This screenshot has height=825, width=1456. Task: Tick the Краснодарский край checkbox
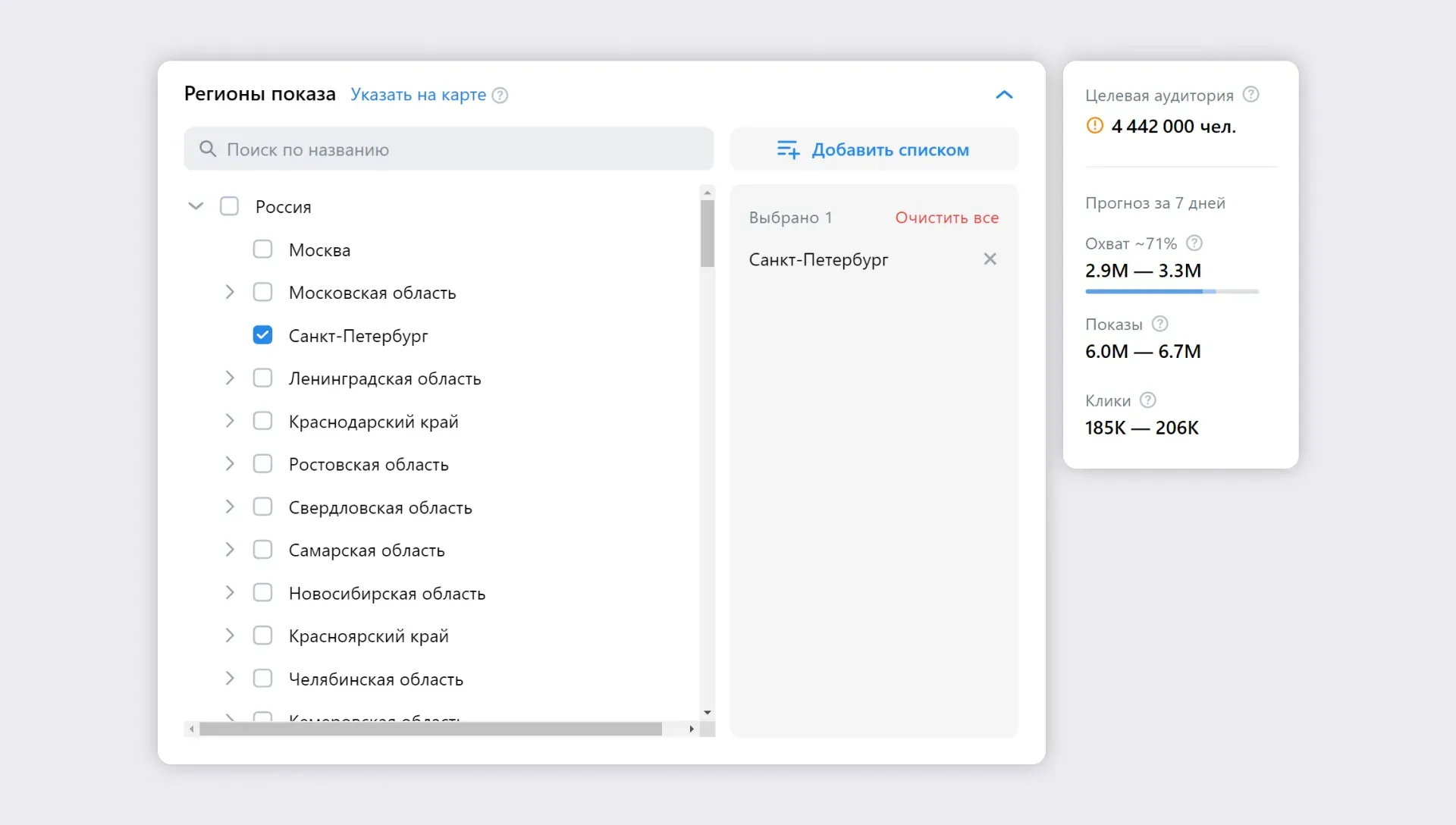pyautogui.click(x=262, y=421)
